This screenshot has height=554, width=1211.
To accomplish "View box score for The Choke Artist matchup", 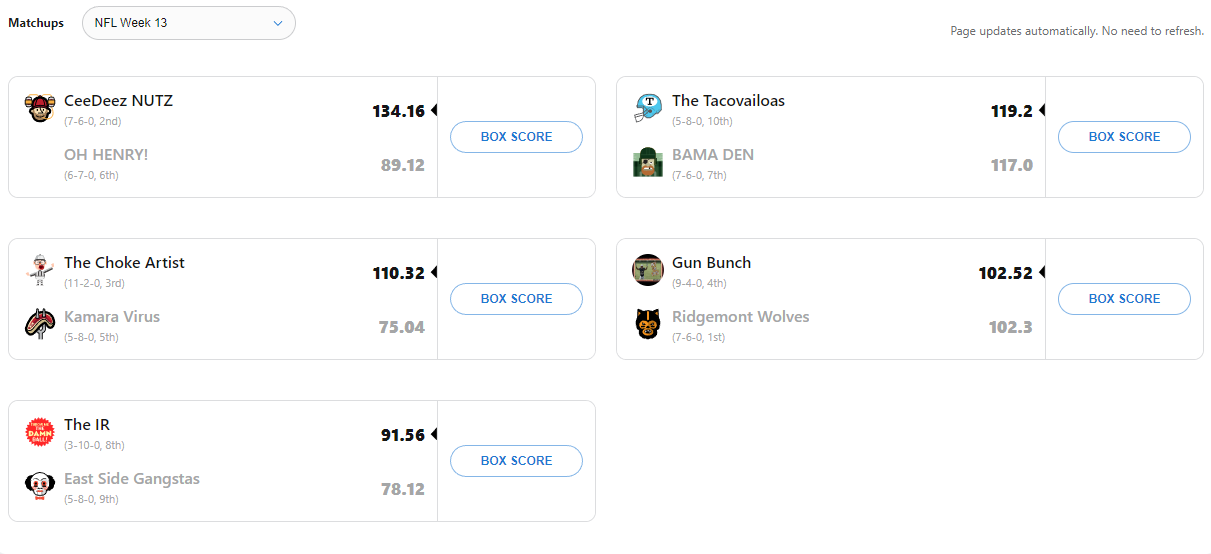I will coord(516,299).
